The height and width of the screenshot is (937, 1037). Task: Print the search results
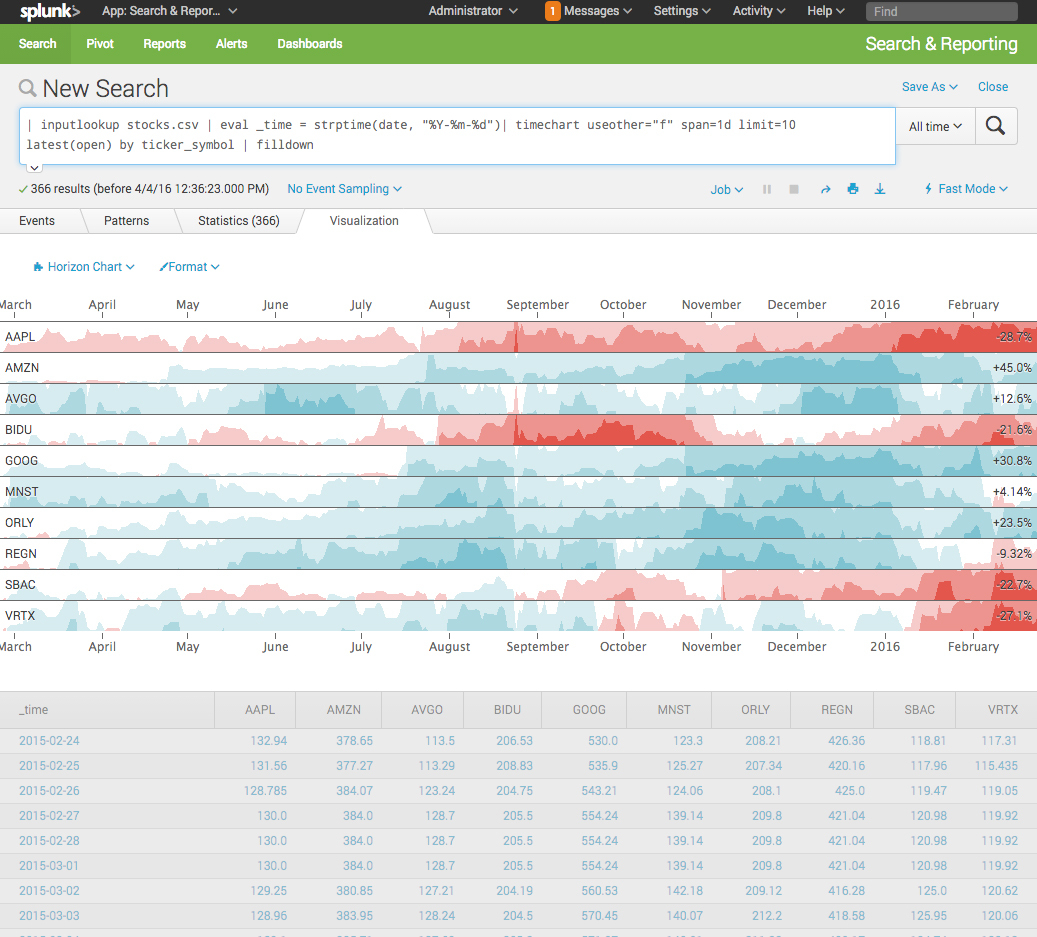853,189
